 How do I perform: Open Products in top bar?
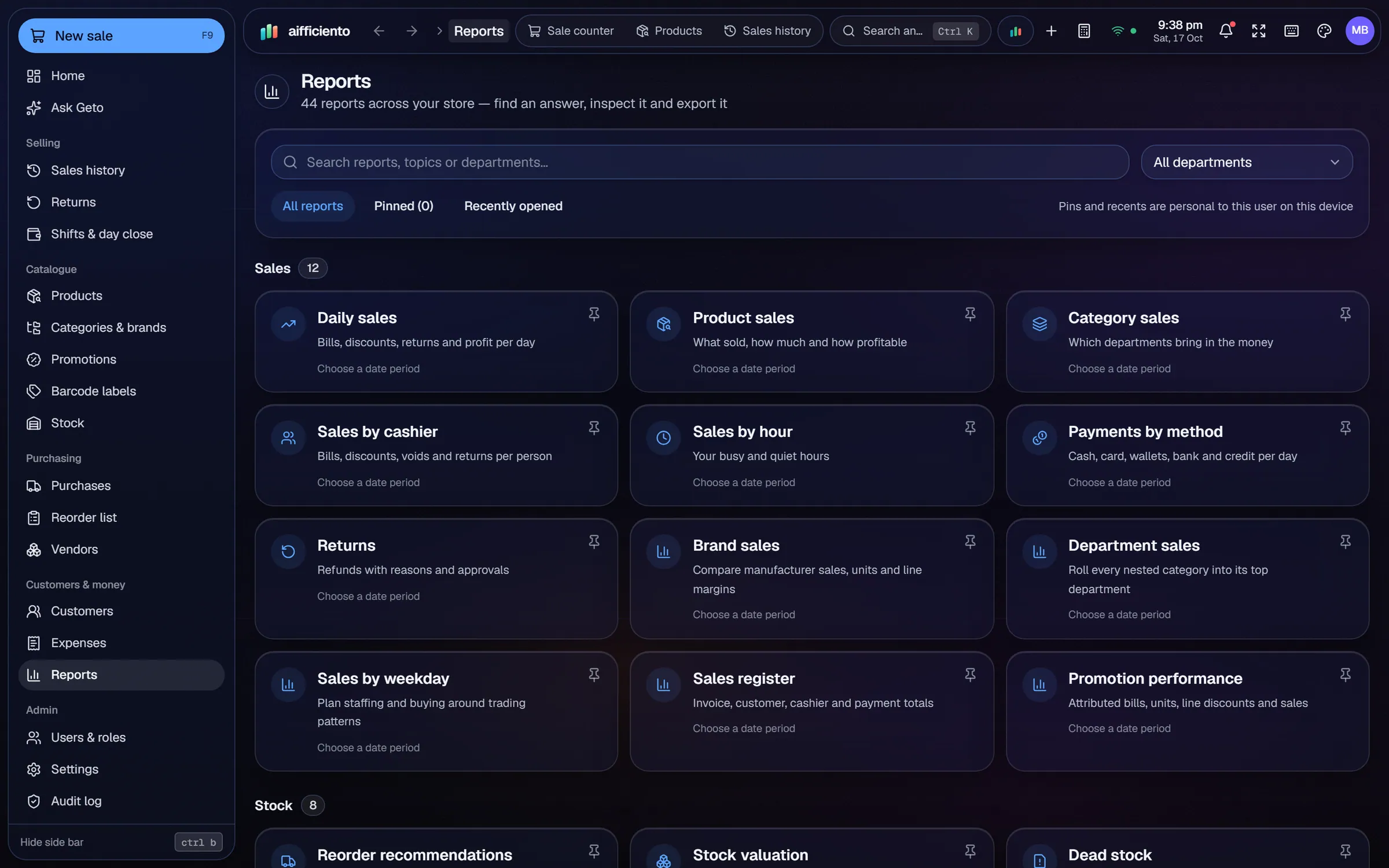(668, 31)
